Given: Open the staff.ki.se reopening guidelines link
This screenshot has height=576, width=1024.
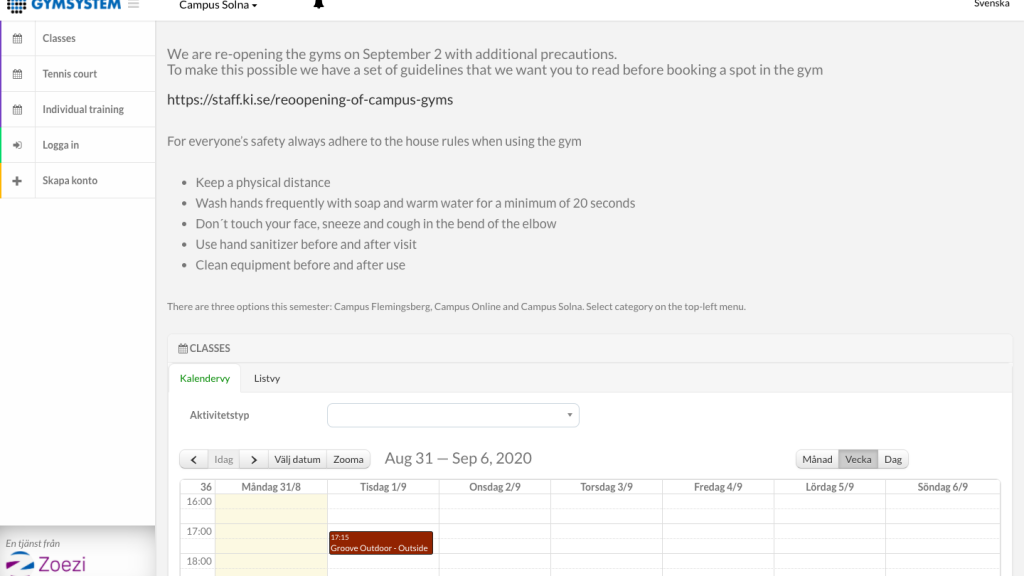Looking at the screenshot, I should (x=310, y=100).
